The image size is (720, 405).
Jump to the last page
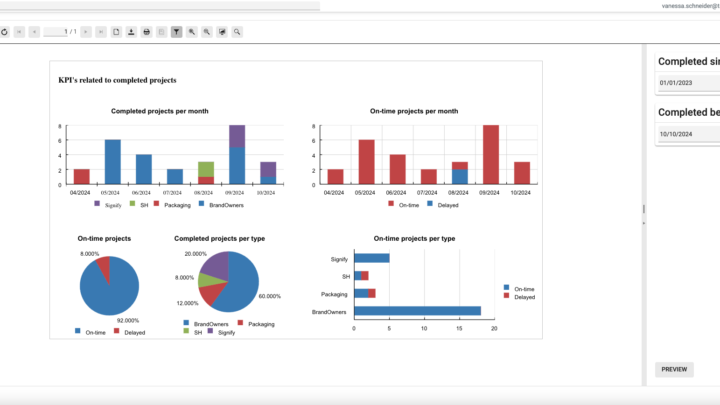click(x=101, y=32)
